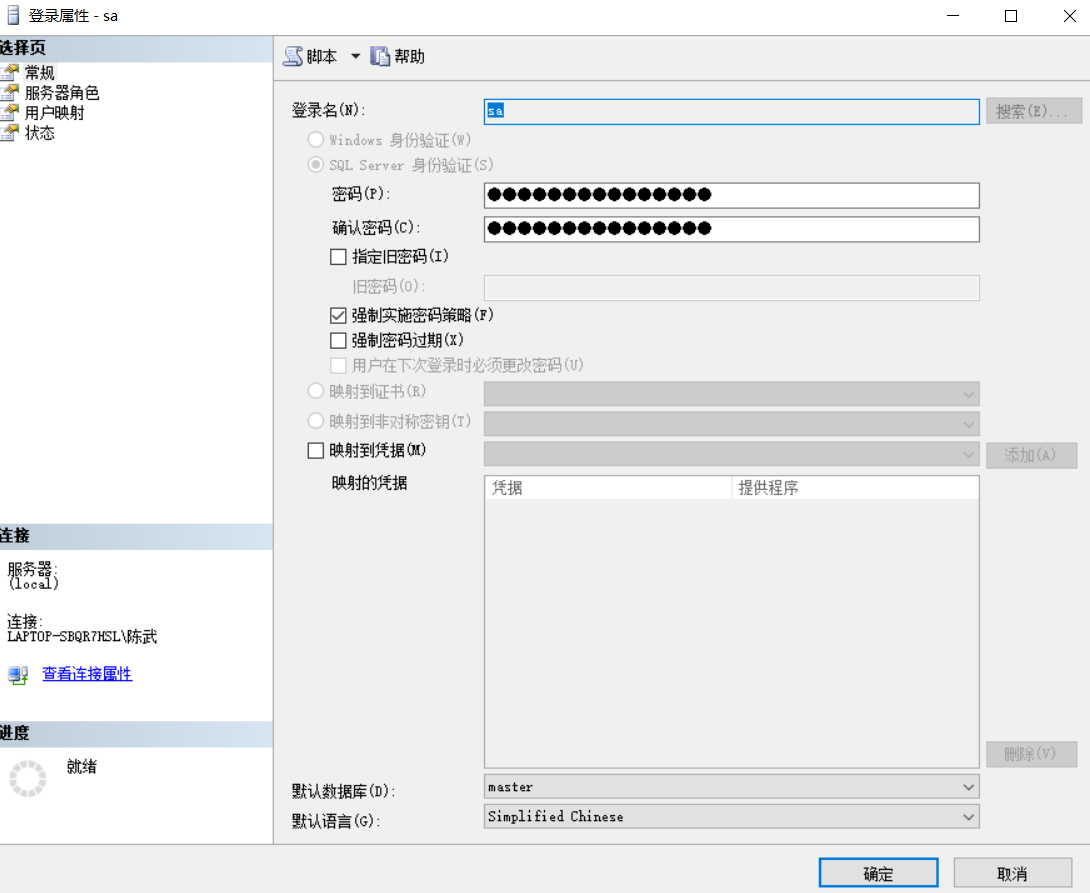Cancel with the 取消 button
The image size is (1090, 893).
point(1012,873)
